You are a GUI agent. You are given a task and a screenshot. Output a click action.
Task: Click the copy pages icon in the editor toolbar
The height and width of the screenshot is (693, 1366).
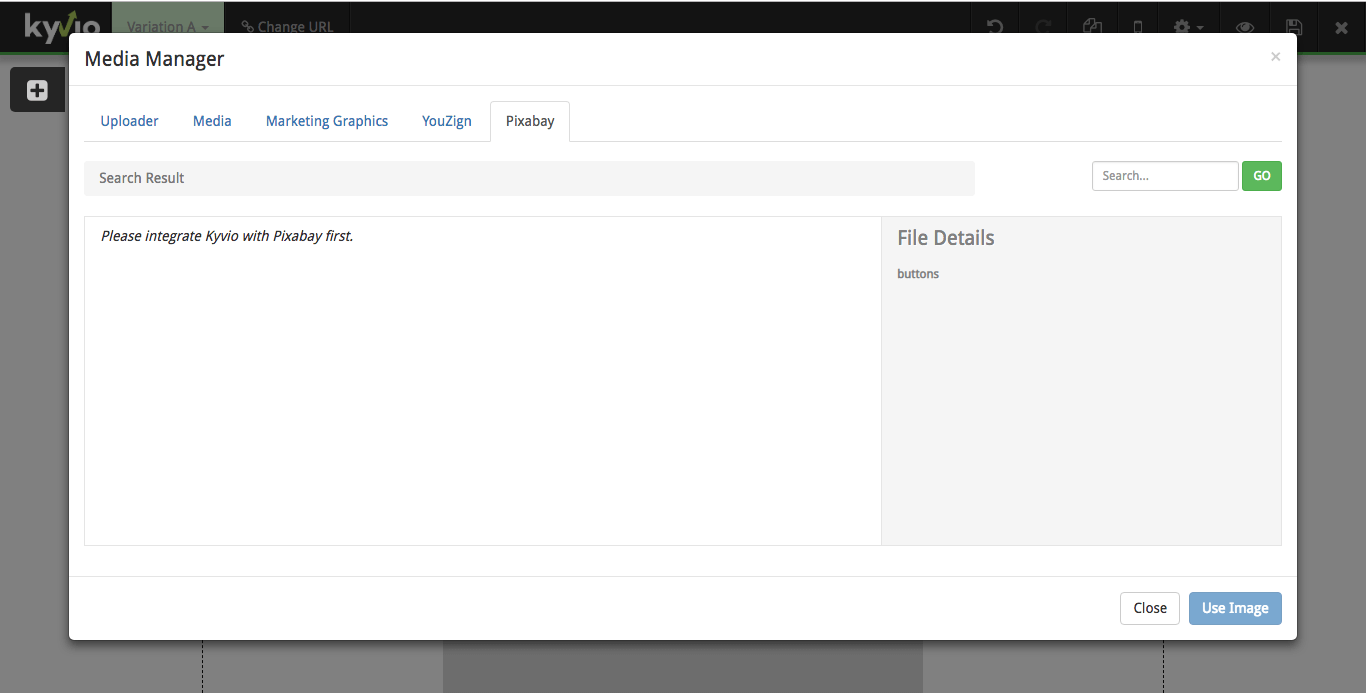pyautogui.click(x=1092, y=27)
